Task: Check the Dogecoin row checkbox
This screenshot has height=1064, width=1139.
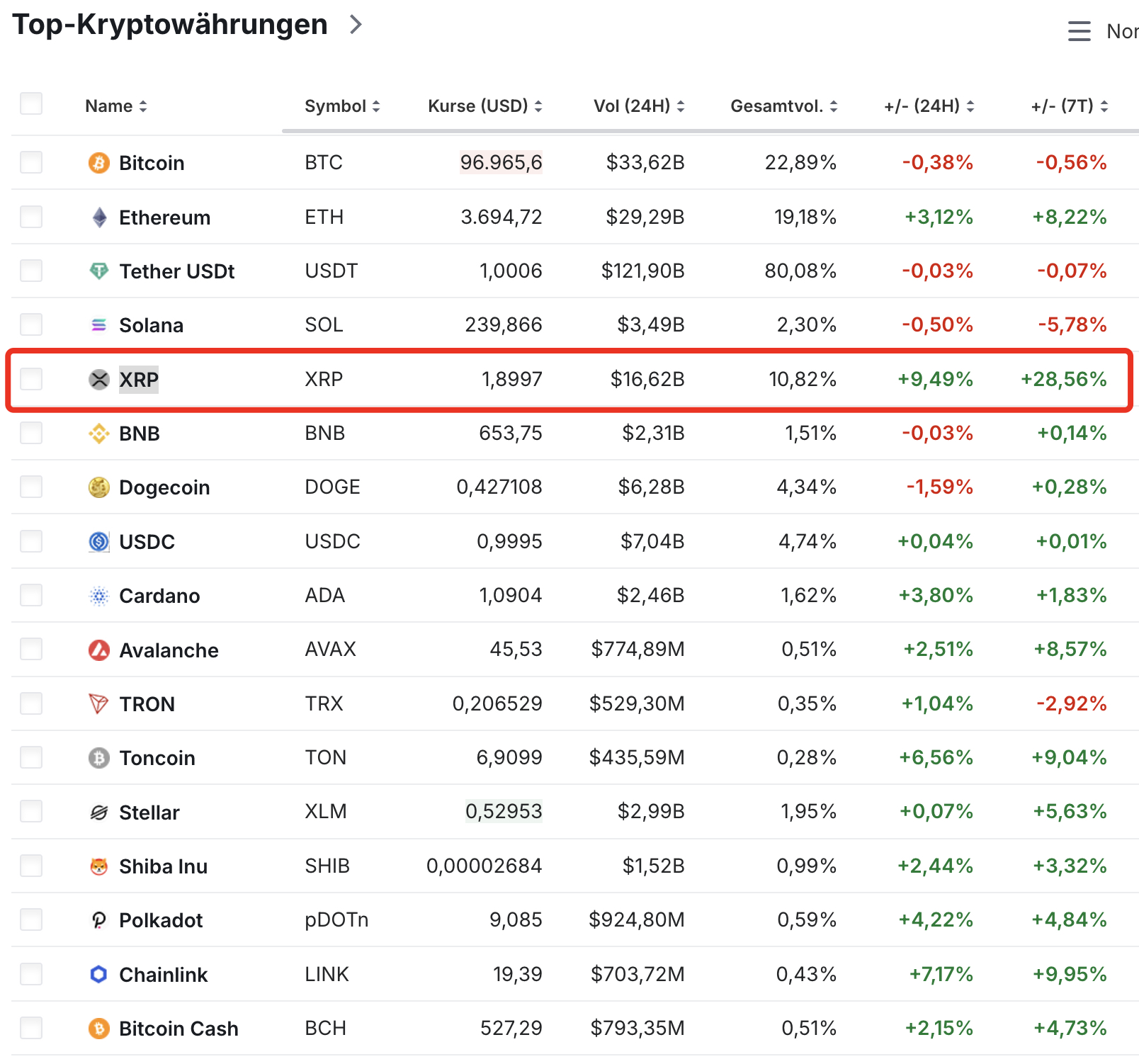Action: pyautogui.click(x=31, y=487)
